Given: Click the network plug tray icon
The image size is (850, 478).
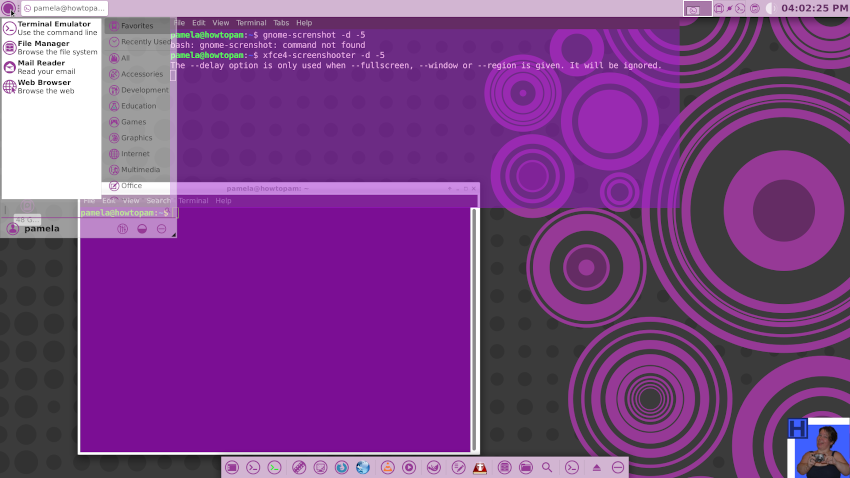Looking at the screenshot, I should [x=730, y=8].
